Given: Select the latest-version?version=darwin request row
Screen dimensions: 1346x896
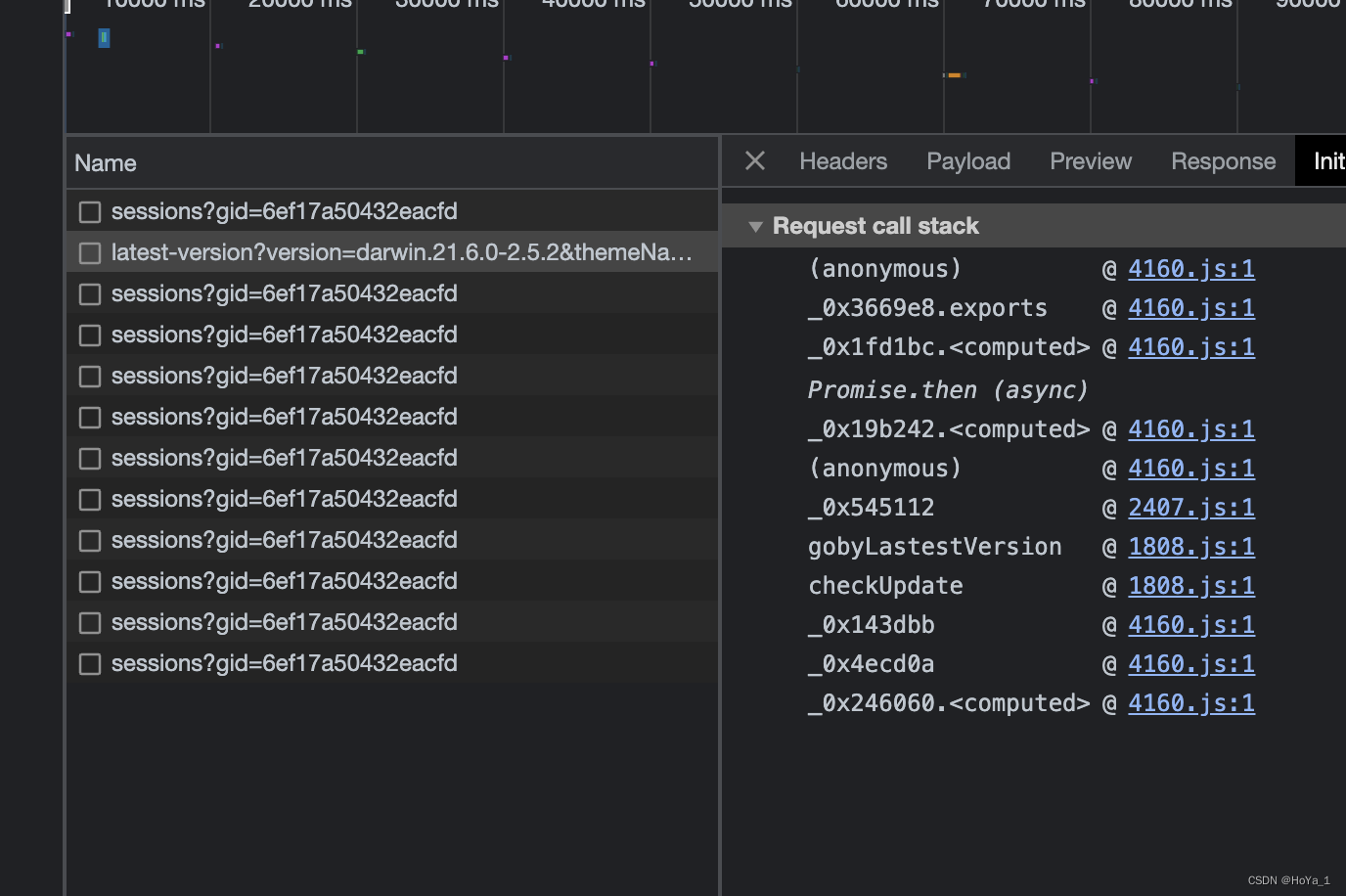Looking at the screenshot, I should (x=392, y=252).
